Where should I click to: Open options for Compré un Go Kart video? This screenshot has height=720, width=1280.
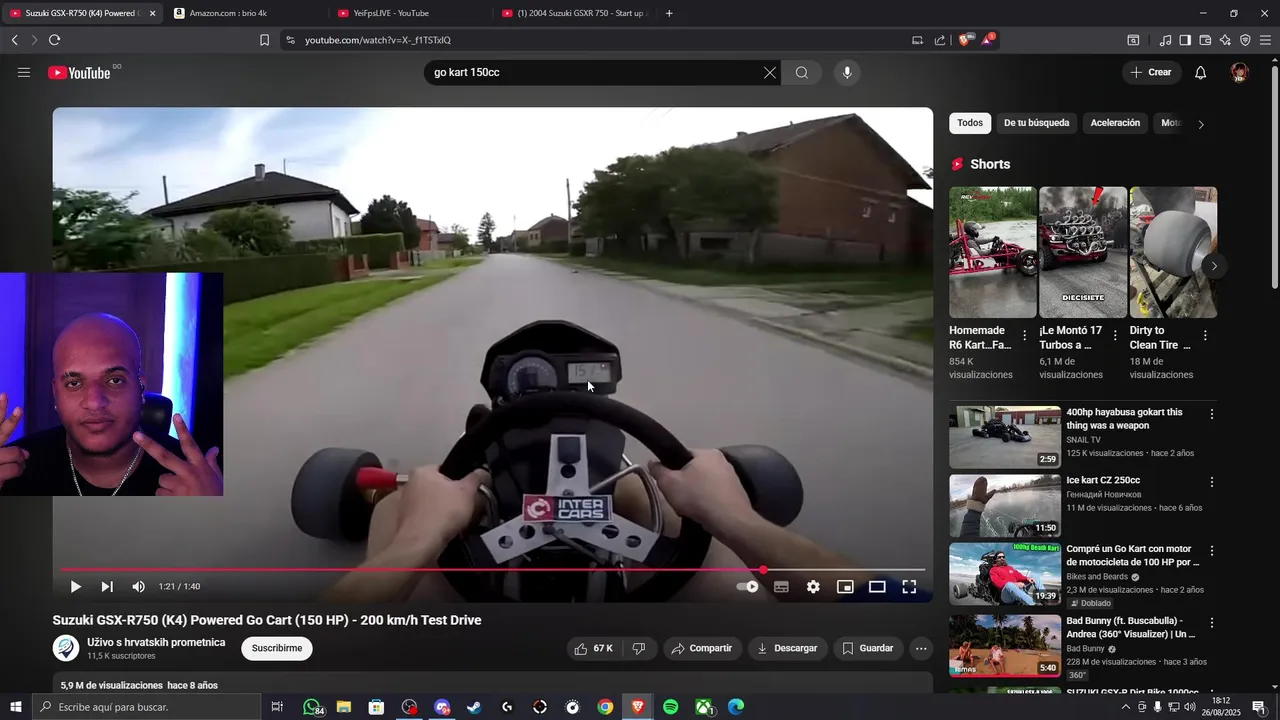coord(1212,551)
